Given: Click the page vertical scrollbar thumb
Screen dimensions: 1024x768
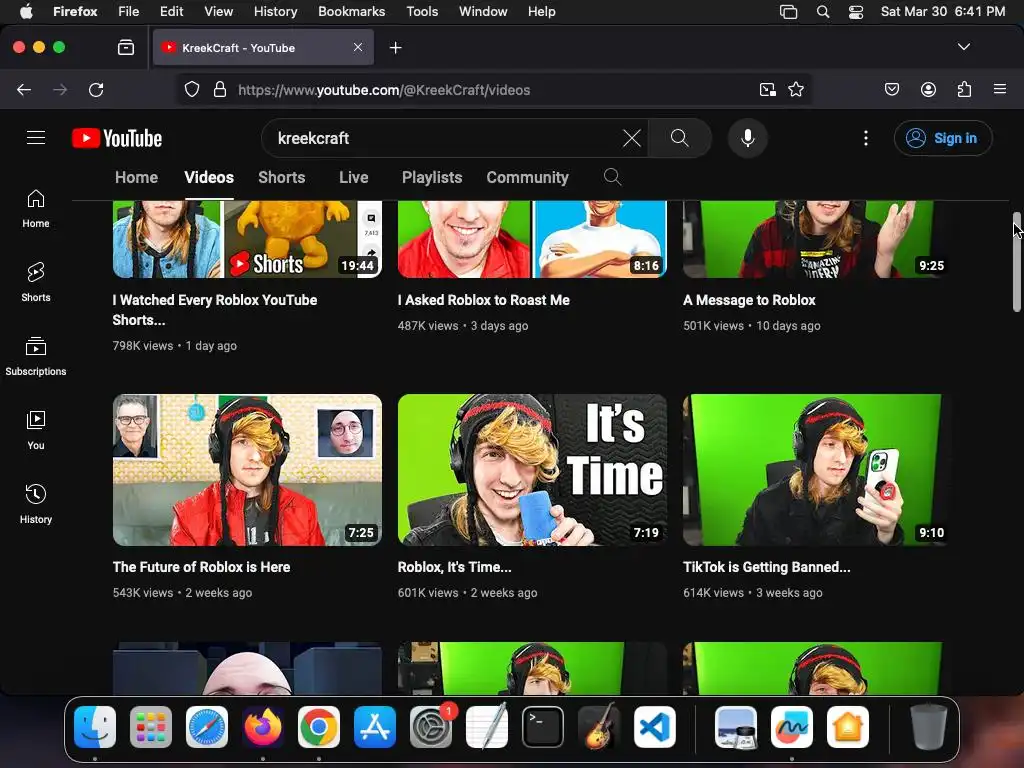Looking at the screenshot, I should (1016, 261).
